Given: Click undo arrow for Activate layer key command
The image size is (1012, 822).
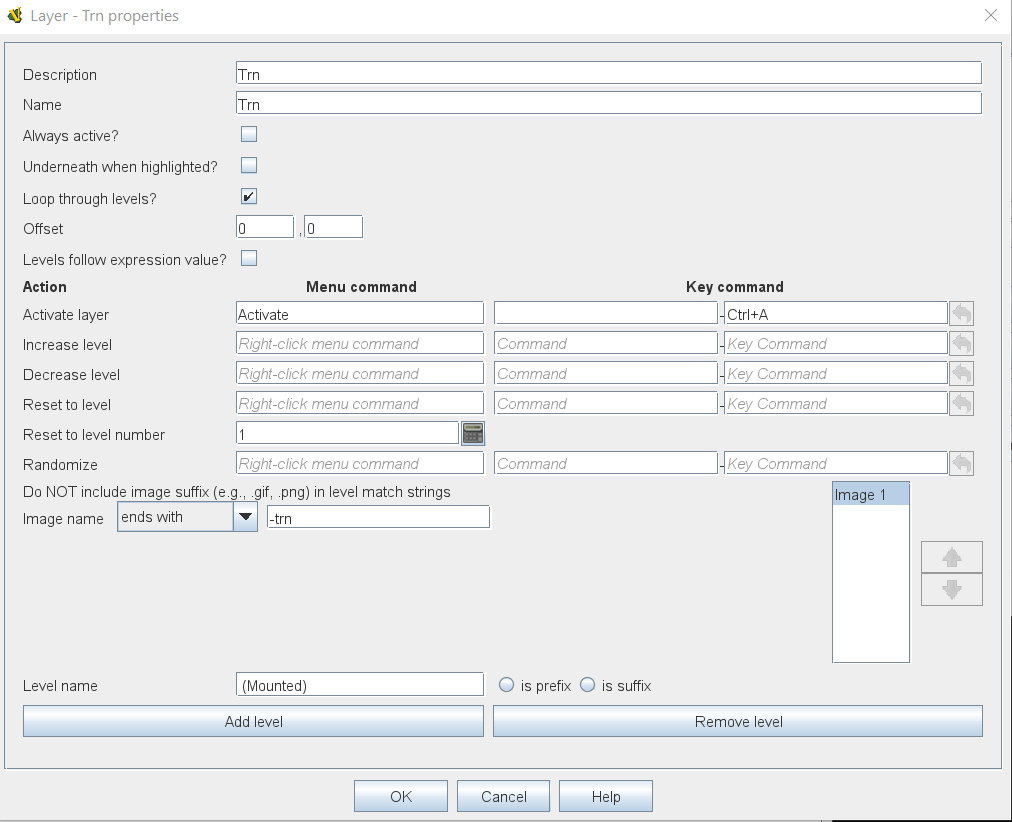Looking at the screenshot, I should (x=961, y=314).
